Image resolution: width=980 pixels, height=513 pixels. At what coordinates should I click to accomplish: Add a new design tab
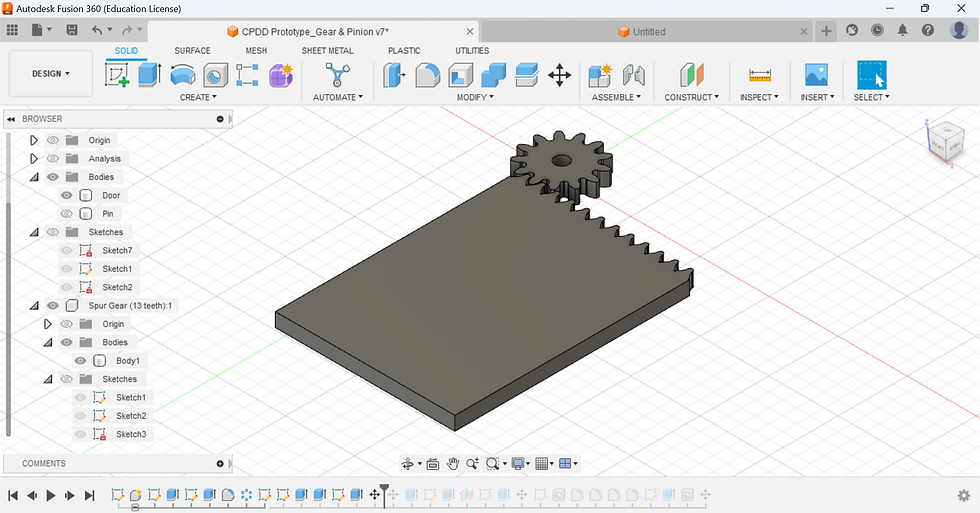[826, 31]
